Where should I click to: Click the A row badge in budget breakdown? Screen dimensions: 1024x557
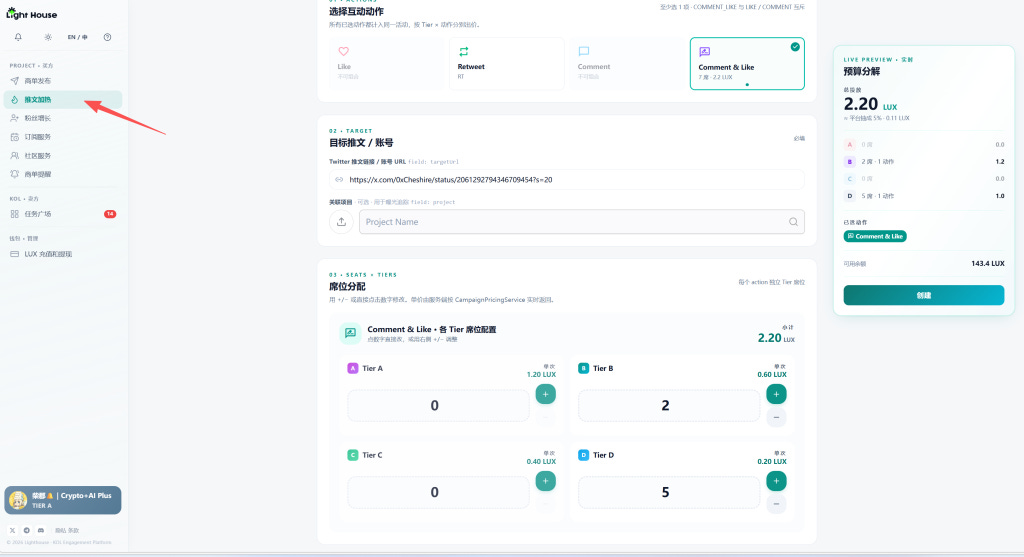click(850, 144)
